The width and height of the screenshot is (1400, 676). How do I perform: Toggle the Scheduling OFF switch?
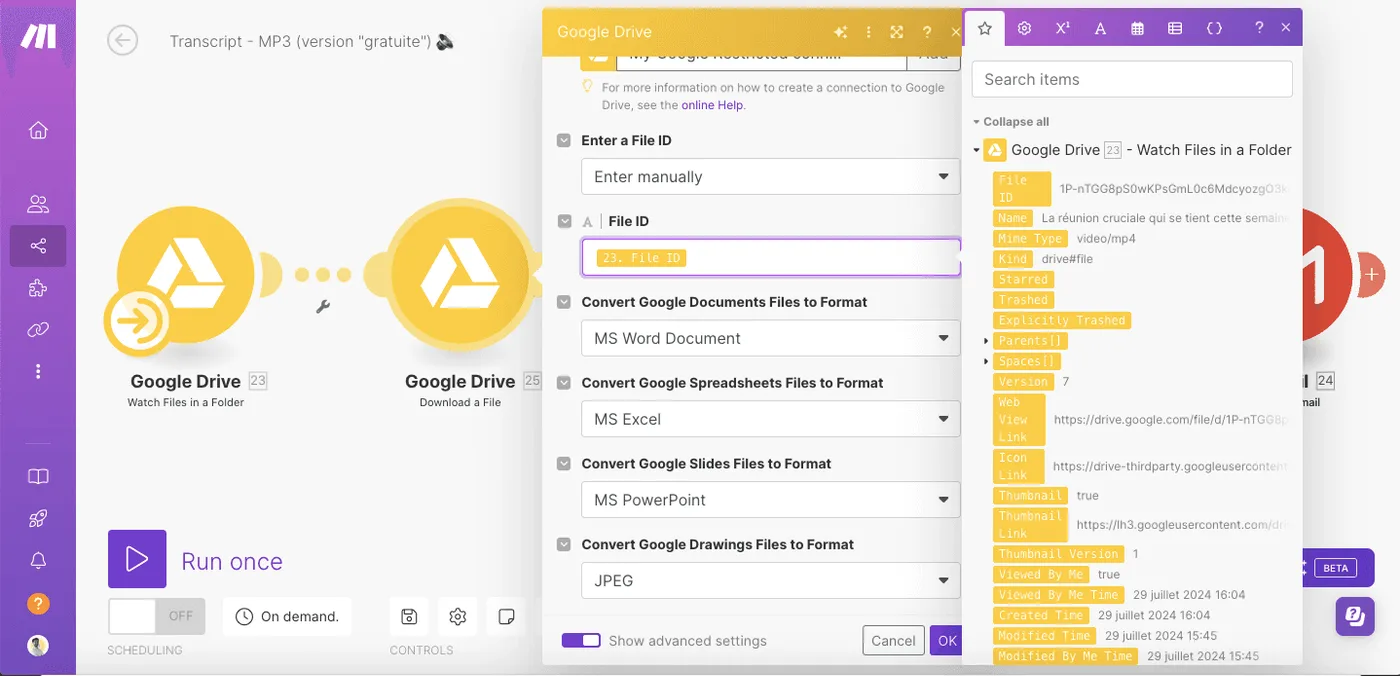pos(156,616)
